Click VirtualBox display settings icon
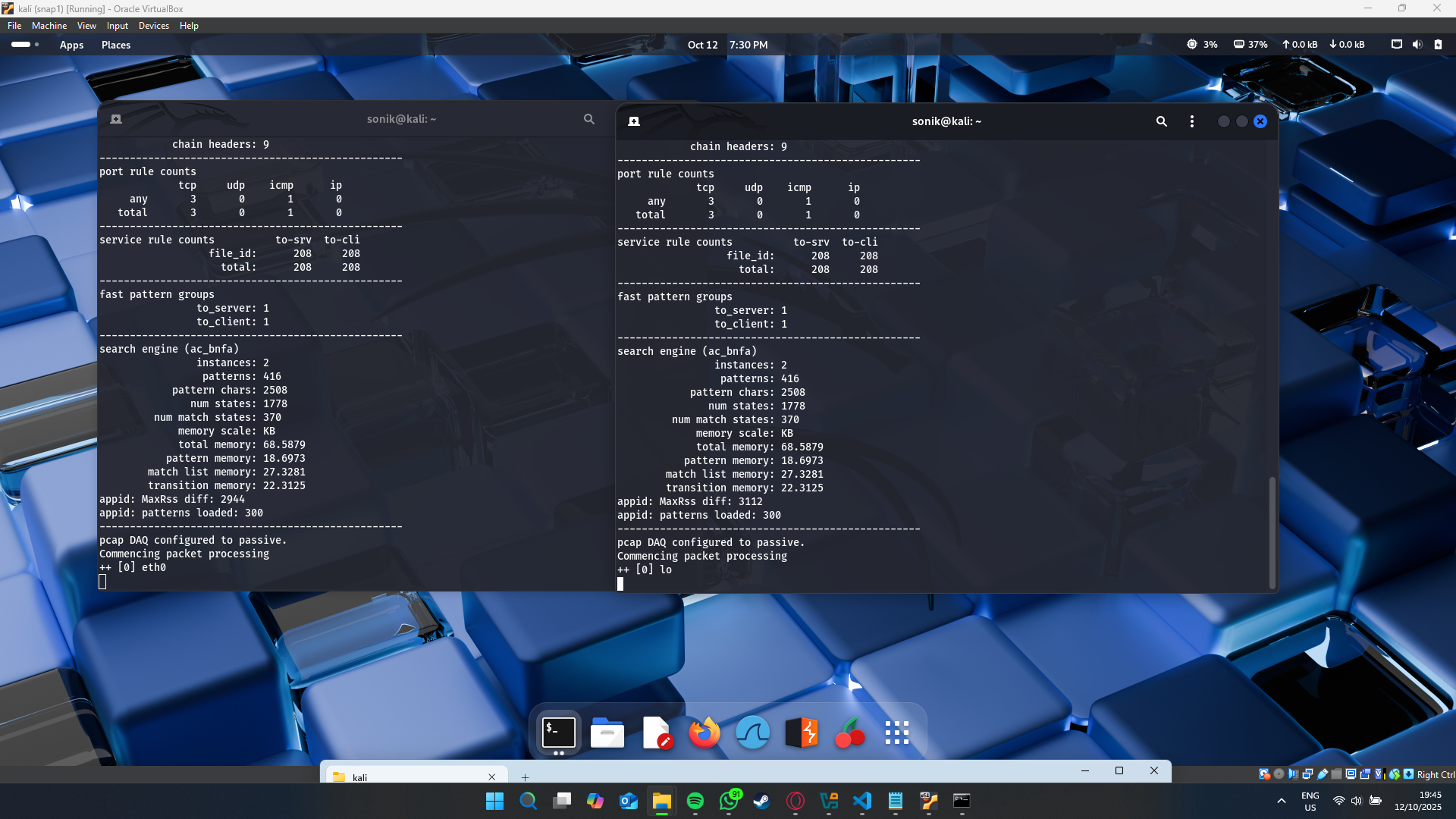 pos(1351,774)
